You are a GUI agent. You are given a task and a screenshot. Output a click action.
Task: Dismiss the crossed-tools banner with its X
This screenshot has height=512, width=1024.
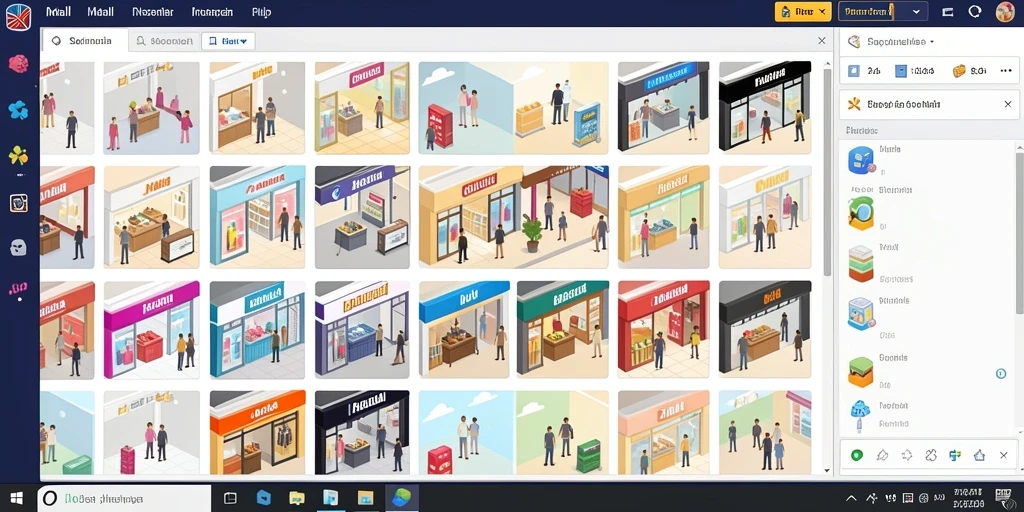click(x=1008, y=104)
